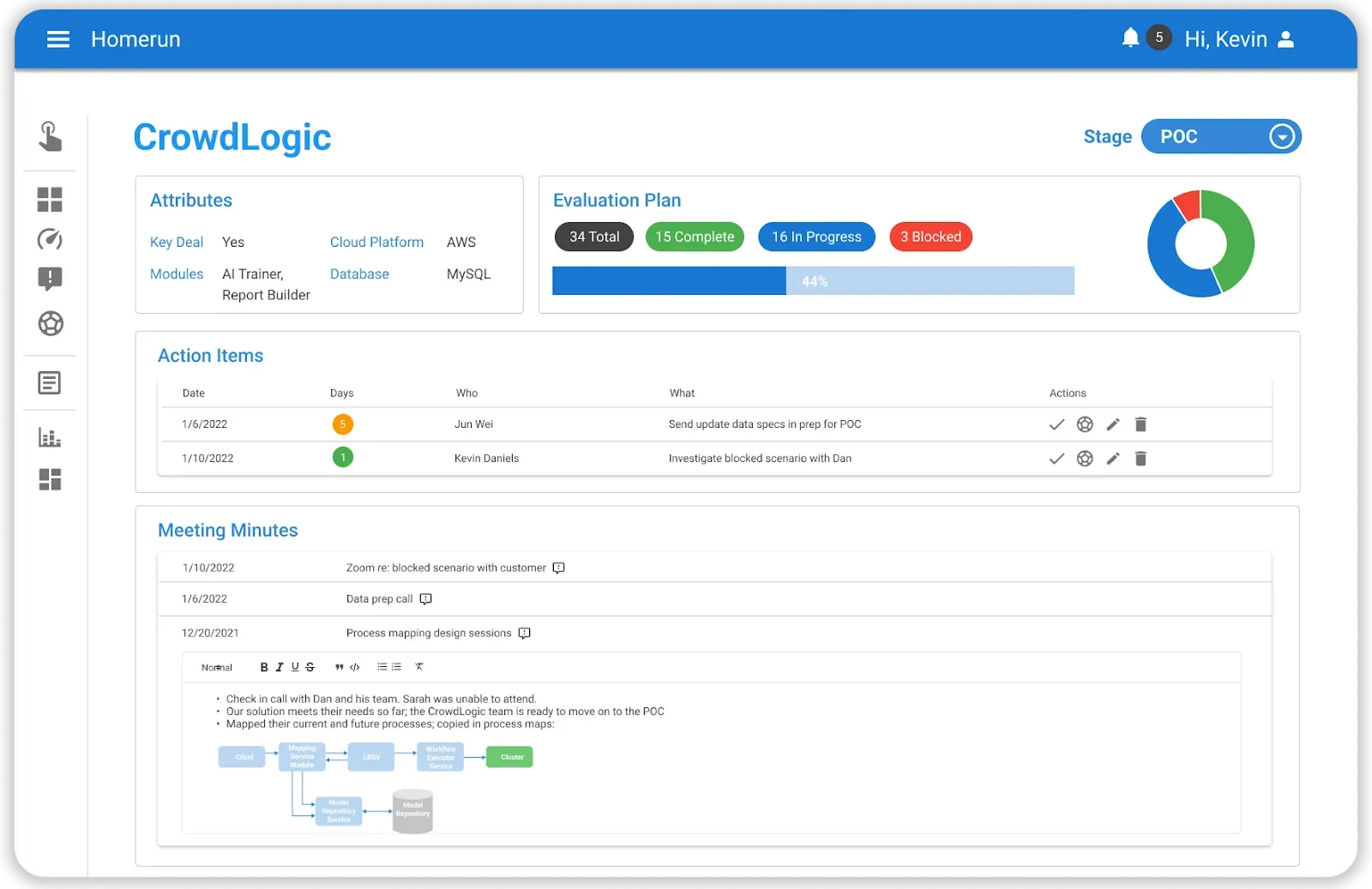This screenshot has width=1372, height=889.
Task: Toggle italic formatting in editor
Action: (x=279, y=667)
